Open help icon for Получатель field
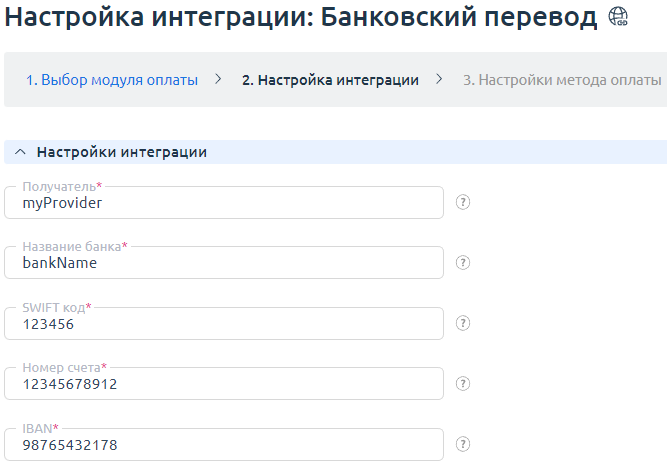Image resolution: width=667 pixels, height=469 pixels. point(463,202)
